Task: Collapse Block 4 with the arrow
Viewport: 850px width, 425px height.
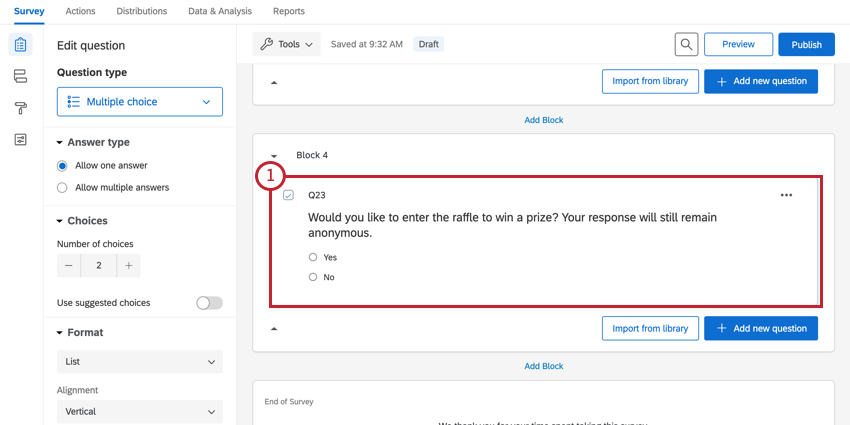Action: [x=274, y=156]
